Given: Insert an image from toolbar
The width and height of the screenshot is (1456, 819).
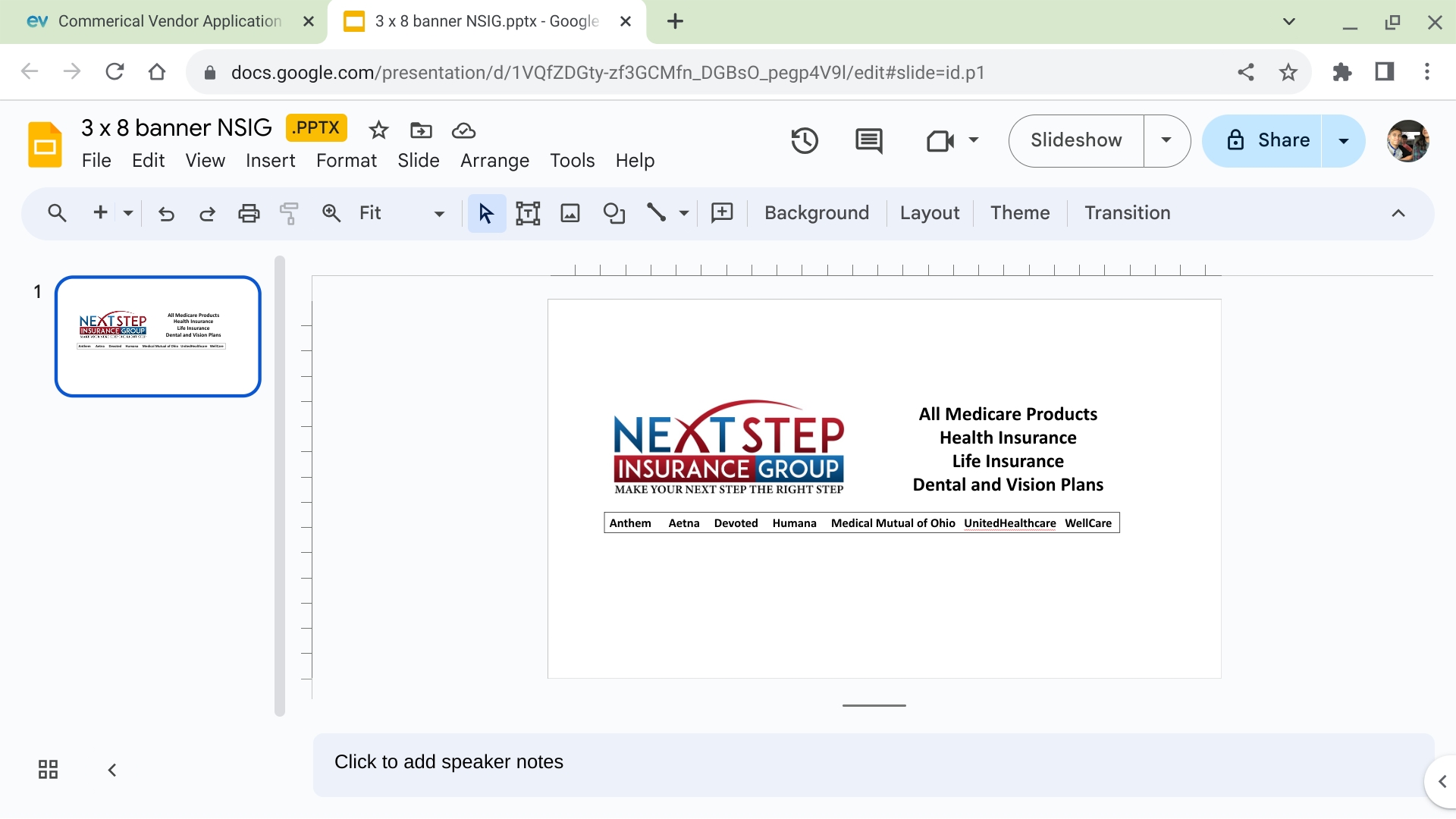Looking at the screenshot, I should (570, 214).
